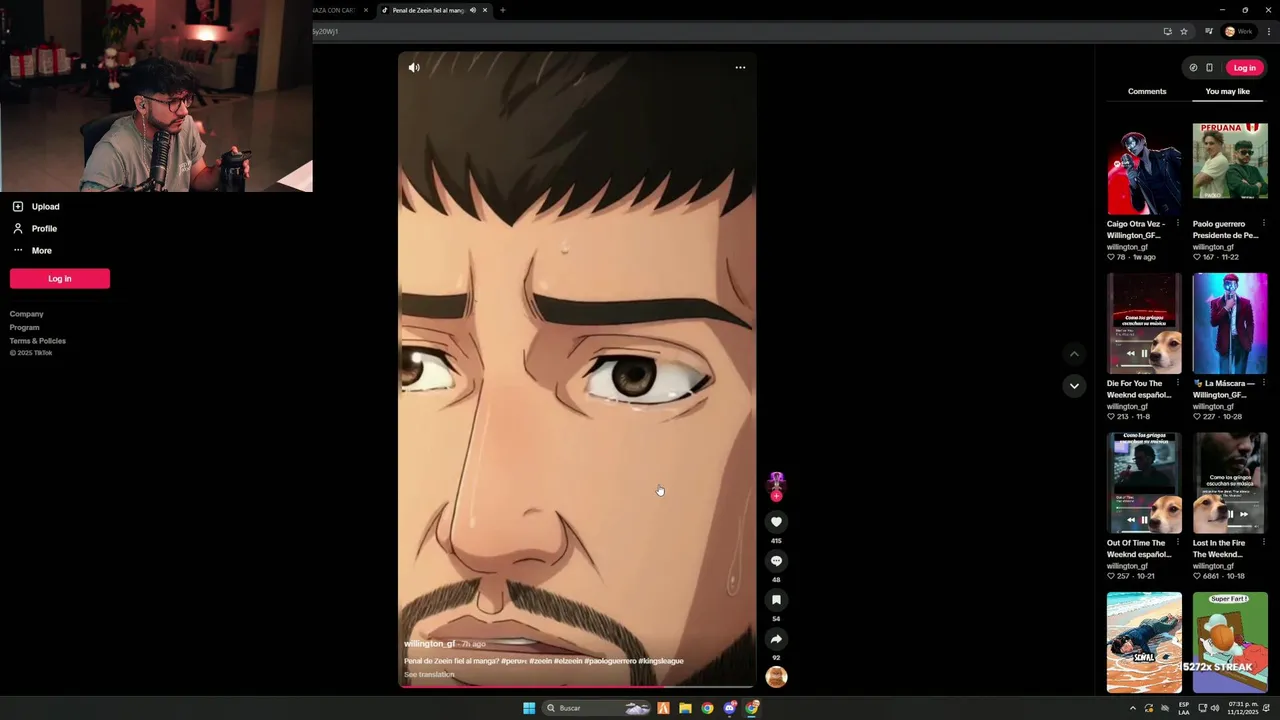Viewport: 1280px width, 720px height.
Task: Click the left sidebar Log in button
Action: click(x=60, y=279)
